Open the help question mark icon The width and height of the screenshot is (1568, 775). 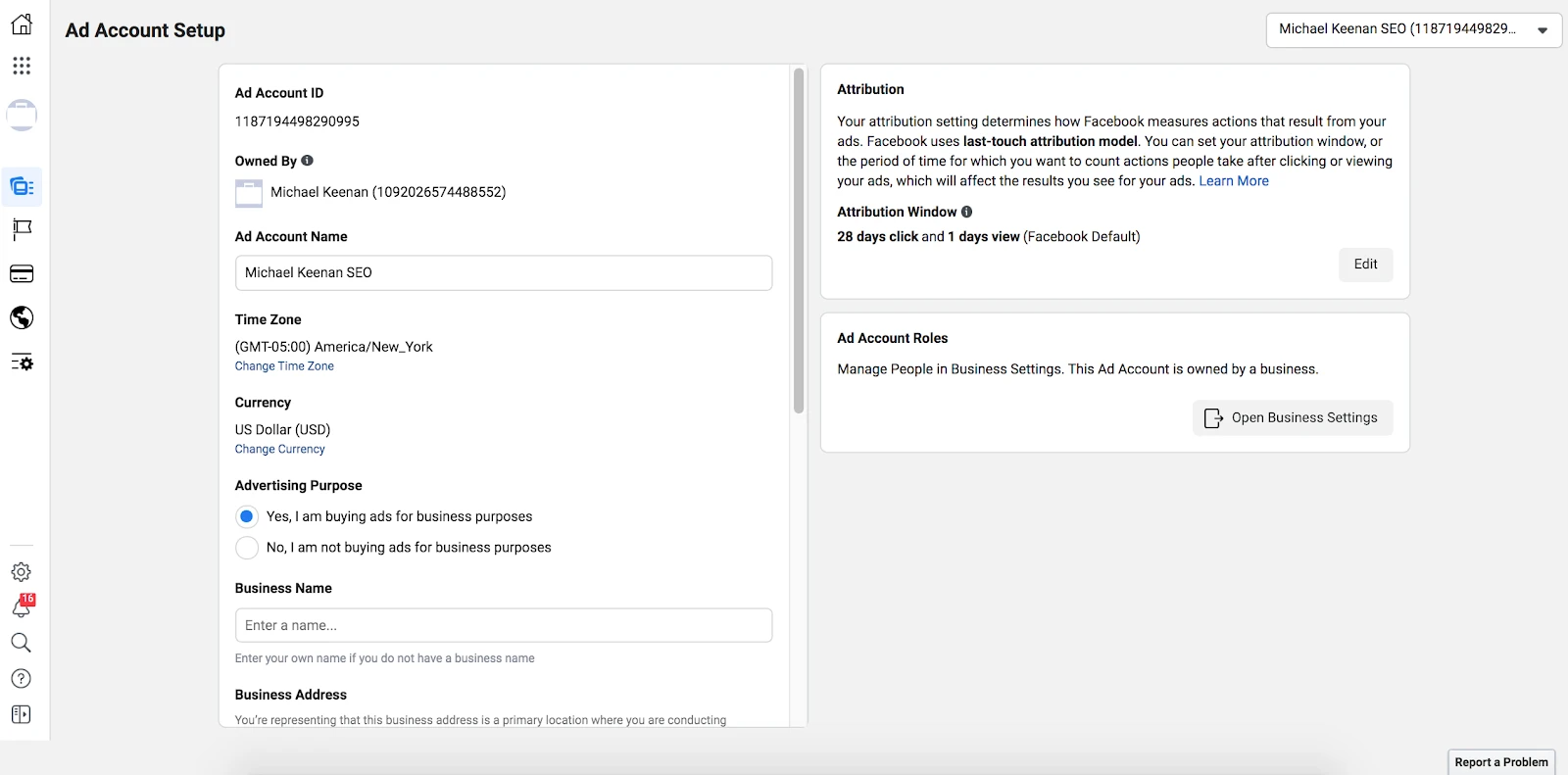click(22, 679)
